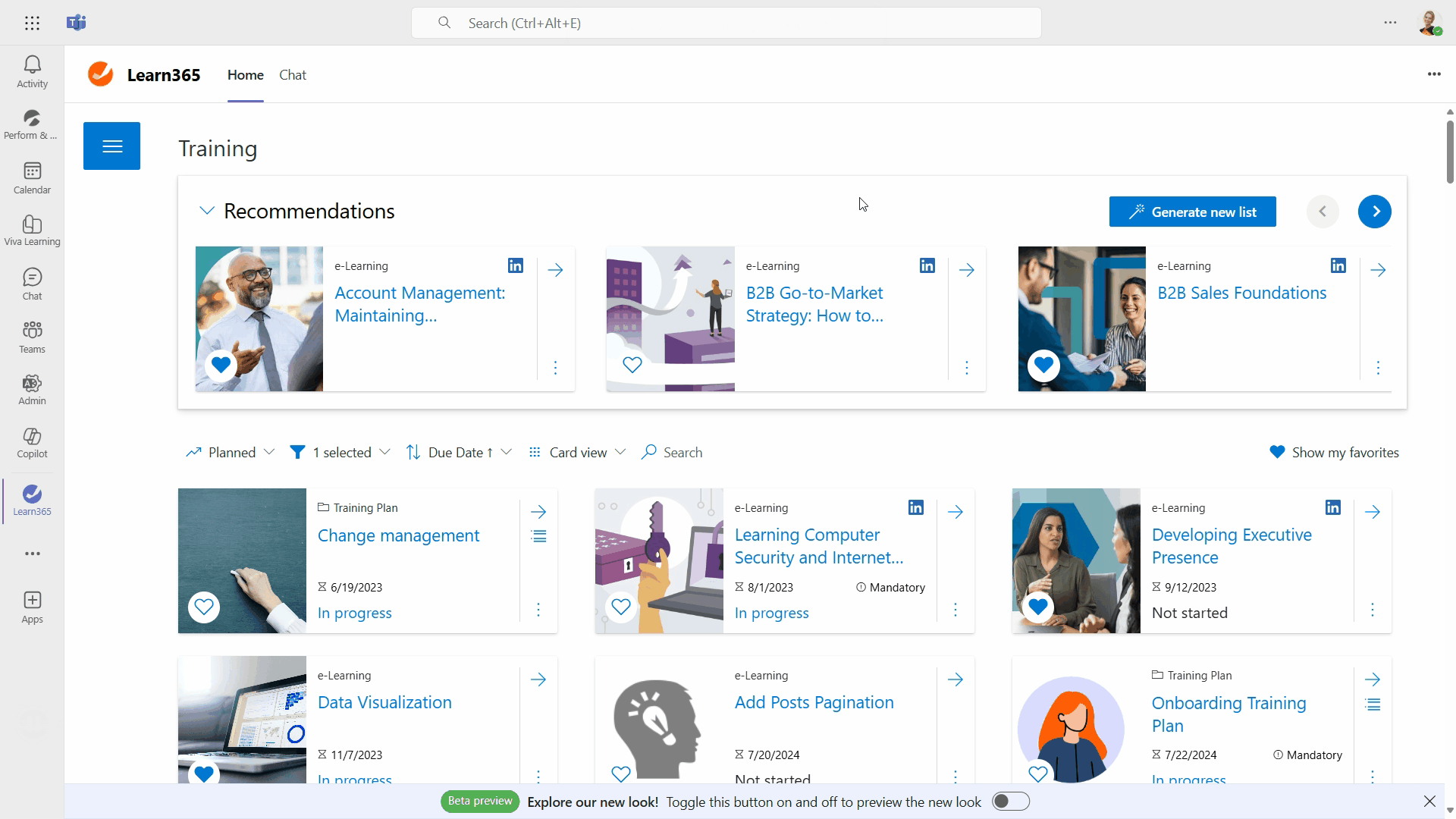The height and width of the screenshot is (819, 1456).
Task: Go to previous recommendations page
Action: [x=1323, y=212]
